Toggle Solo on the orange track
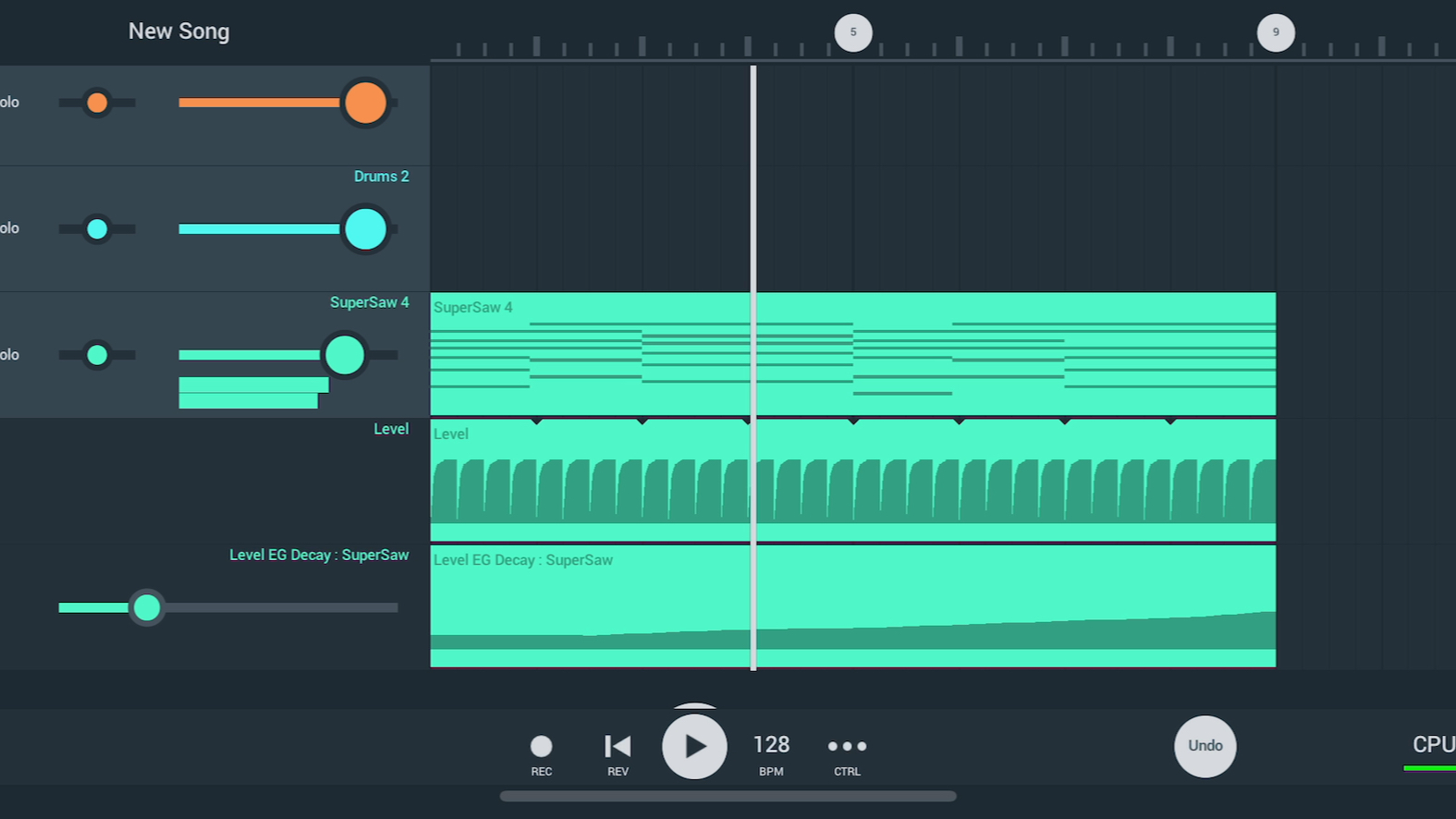The width and height of the screenshot is (1456, 819). (9, 103)
